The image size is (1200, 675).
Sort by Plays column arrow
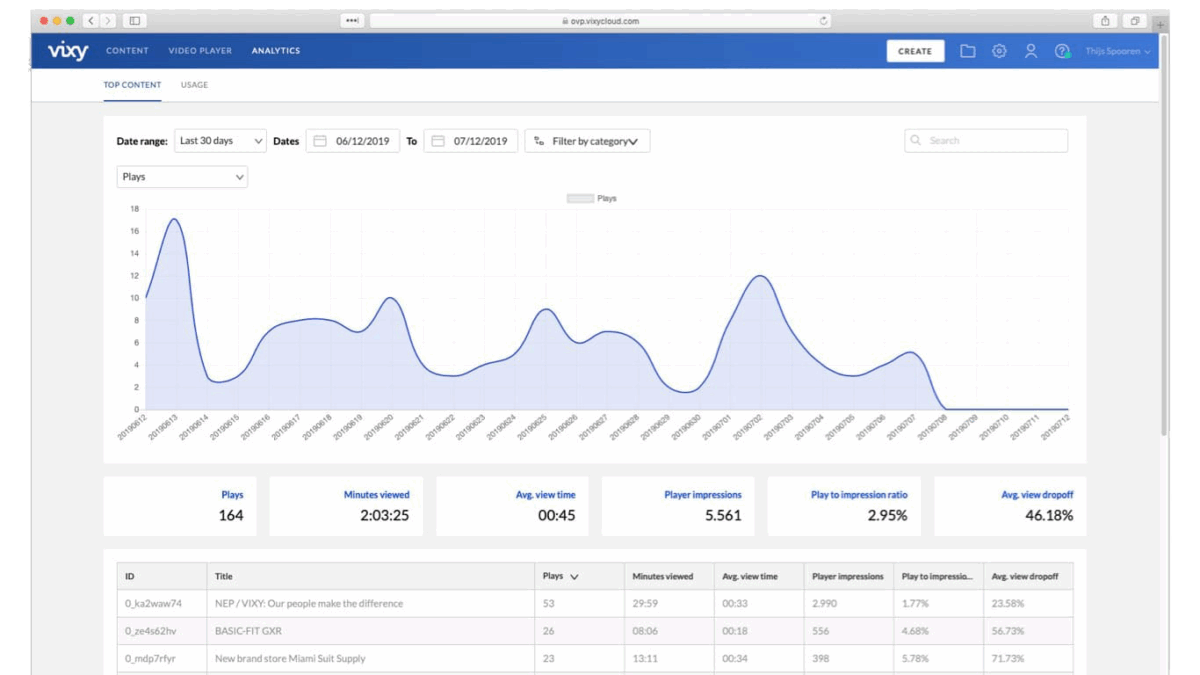[574, 577]
